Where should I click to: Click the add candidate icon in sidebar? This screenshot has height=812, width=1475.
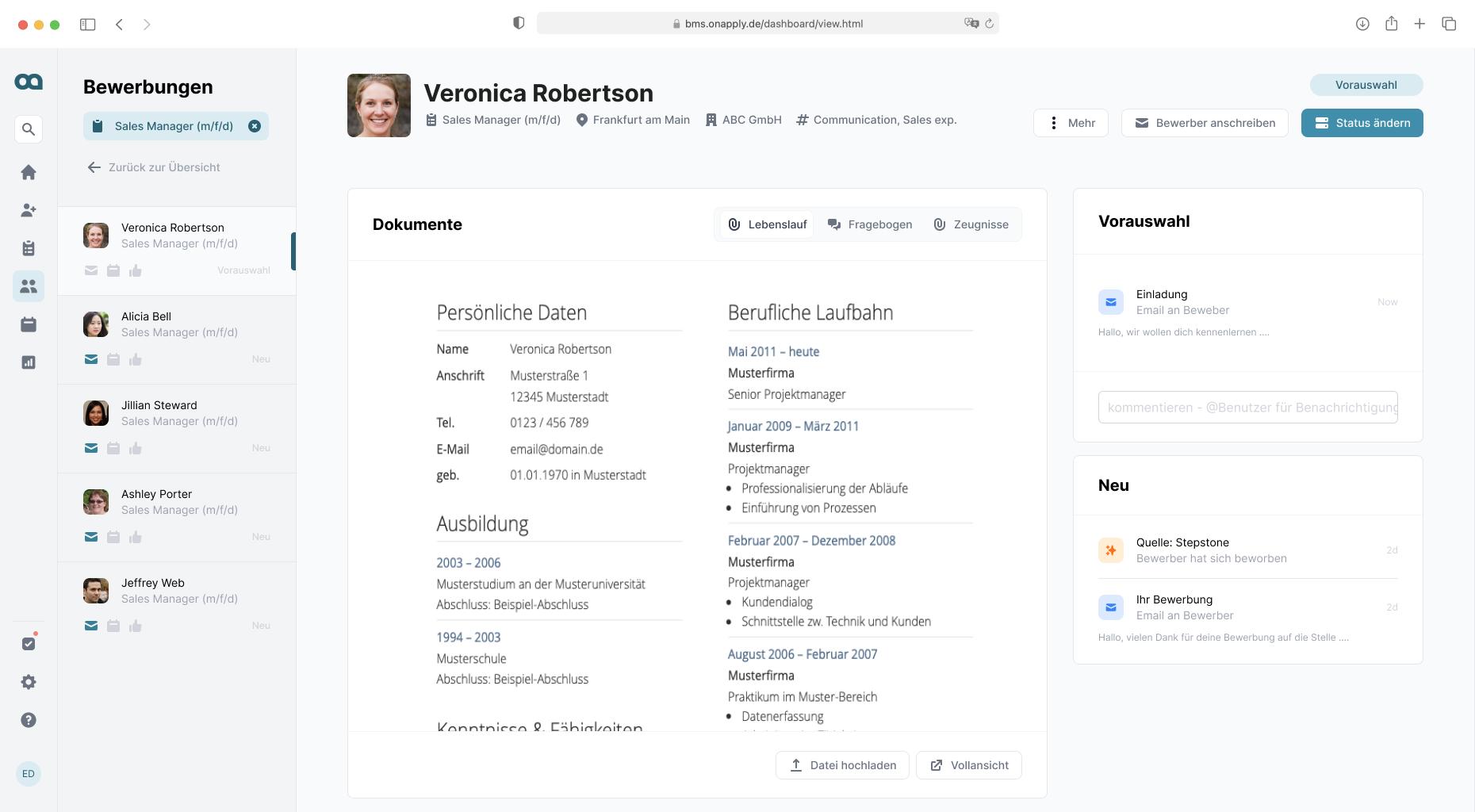pyautogui.click(x=29, y=210)
